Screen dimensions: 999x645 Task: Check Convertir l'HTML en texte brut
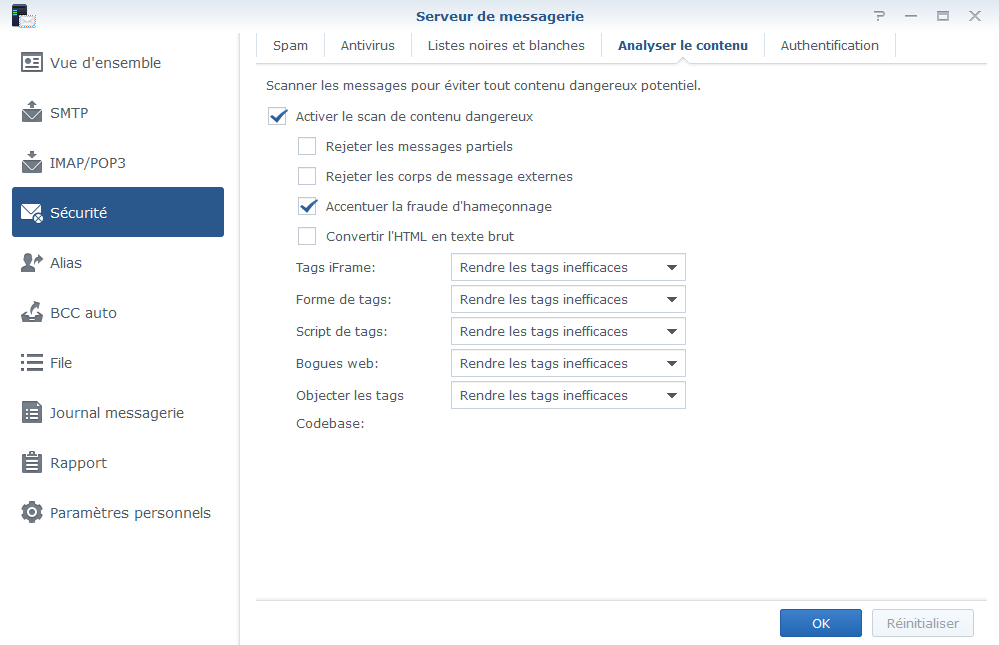tap(308, 237)
